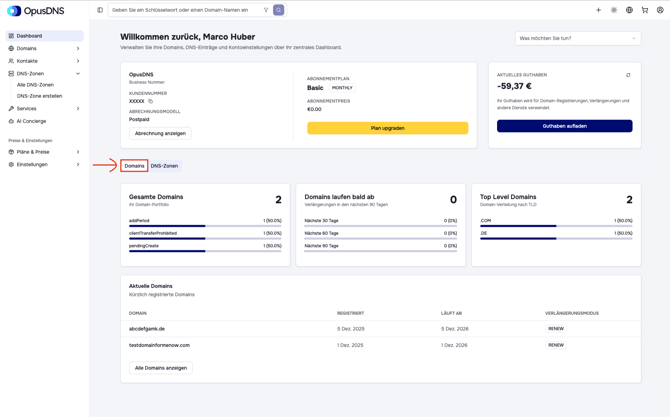Click the '1 Dez. 2025' registration date
Screen dimensions: 670x417
(x=350, y=345)
